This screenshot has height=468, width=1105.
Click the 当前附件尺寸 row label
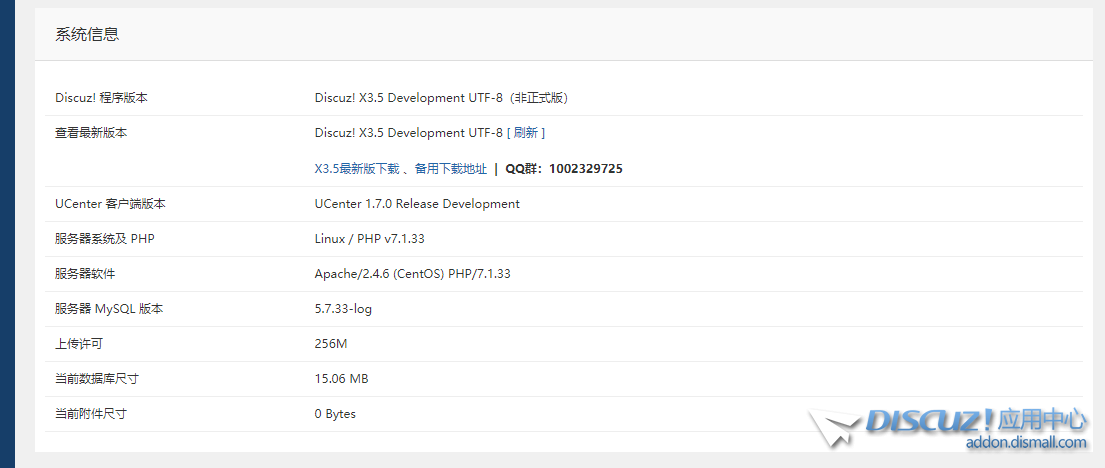click(x=91, y=414)
